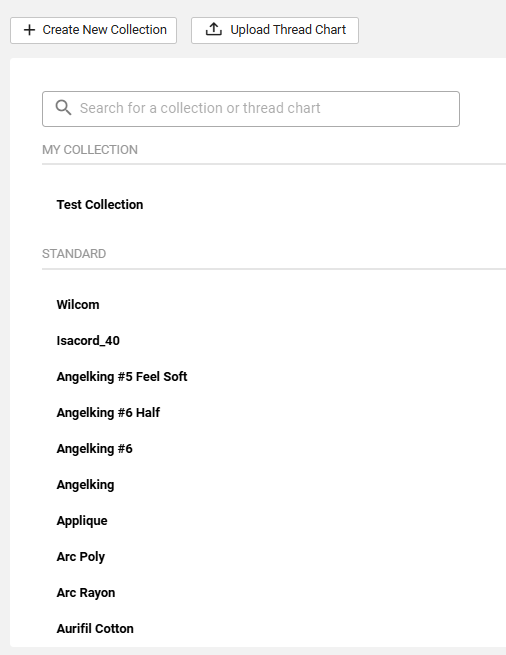Focus the collection search field

251,109
